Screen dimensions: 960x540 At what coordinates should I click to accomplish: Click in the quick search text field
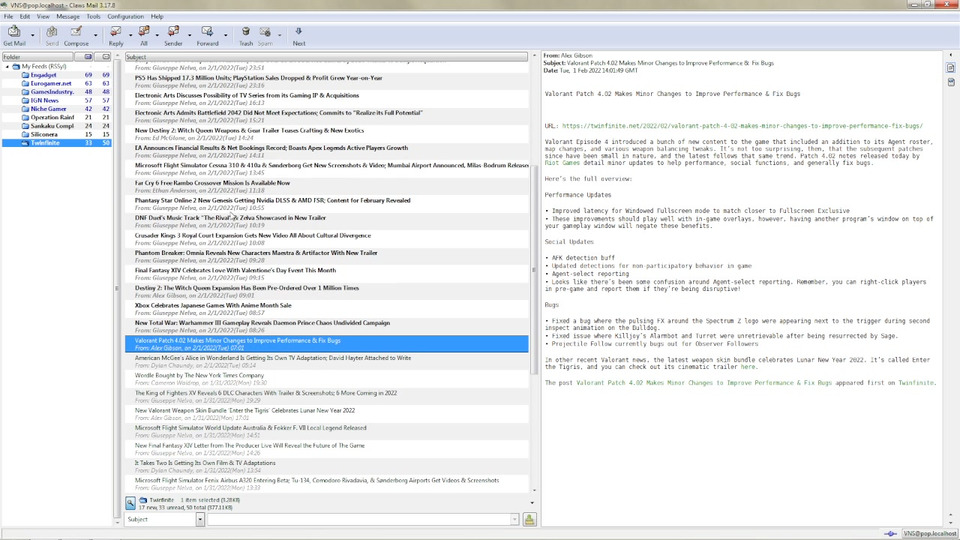click(359, 519)
